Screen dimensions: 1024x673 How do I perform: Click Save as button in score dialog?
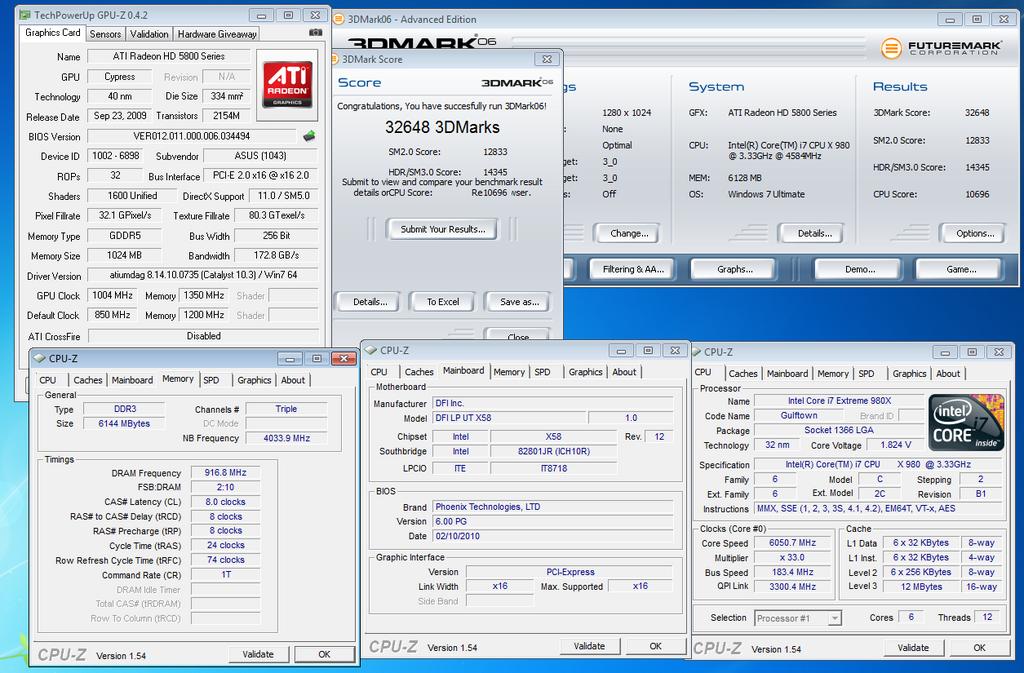(519, 302)
